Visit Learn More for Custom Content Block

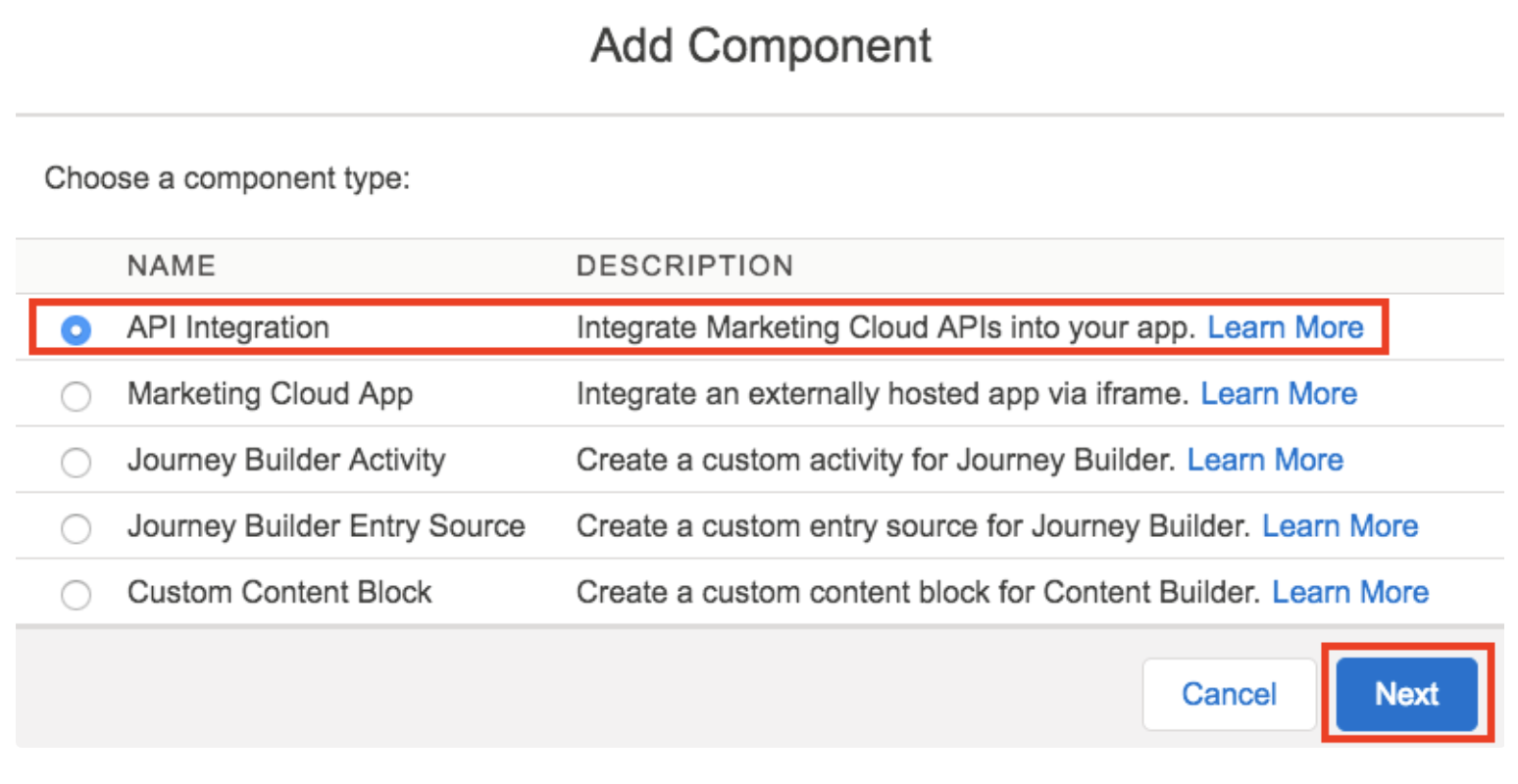pos(1349,592)
